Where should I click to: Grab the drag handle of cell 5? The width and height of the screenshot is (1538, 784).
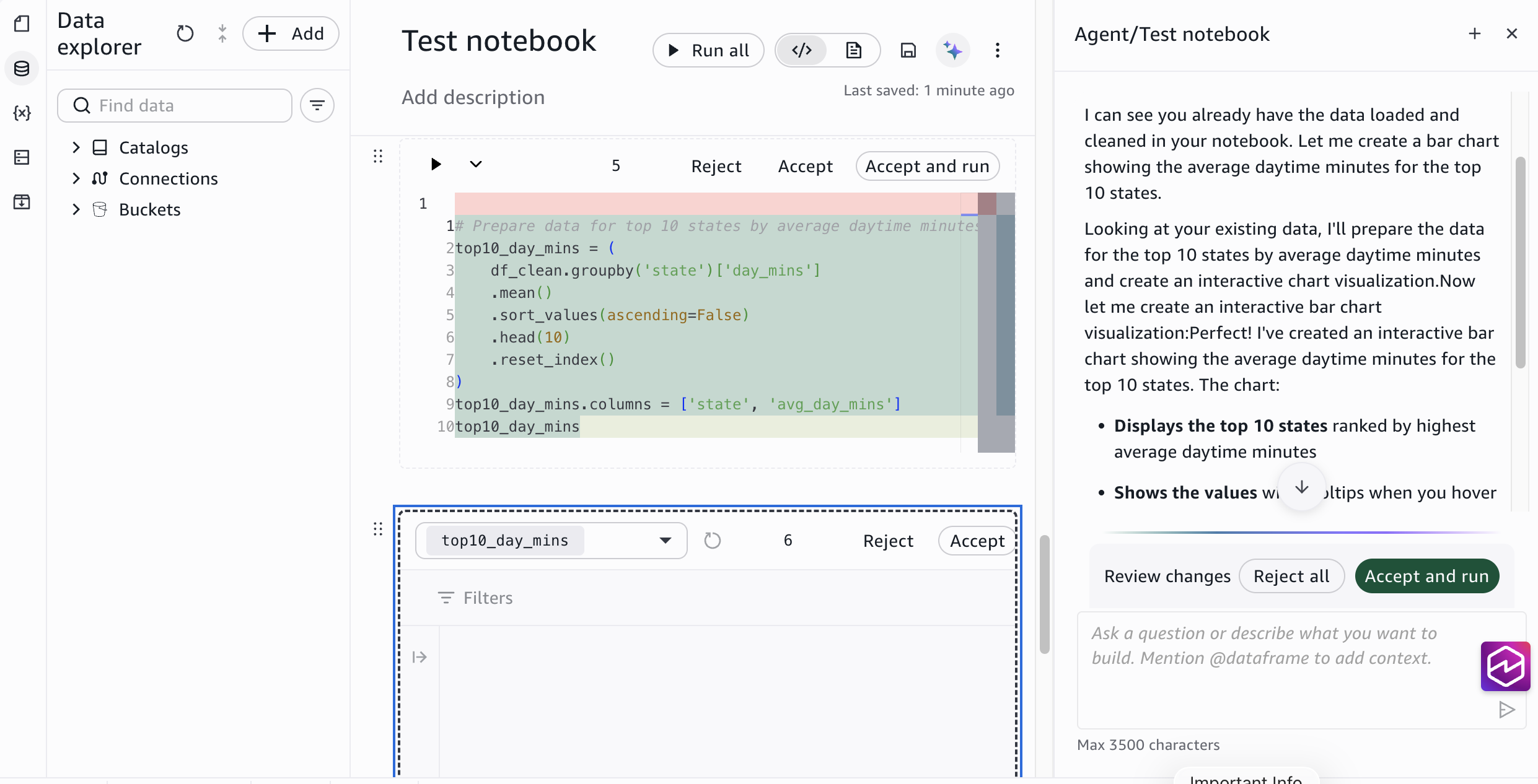(x=378, y=156)
